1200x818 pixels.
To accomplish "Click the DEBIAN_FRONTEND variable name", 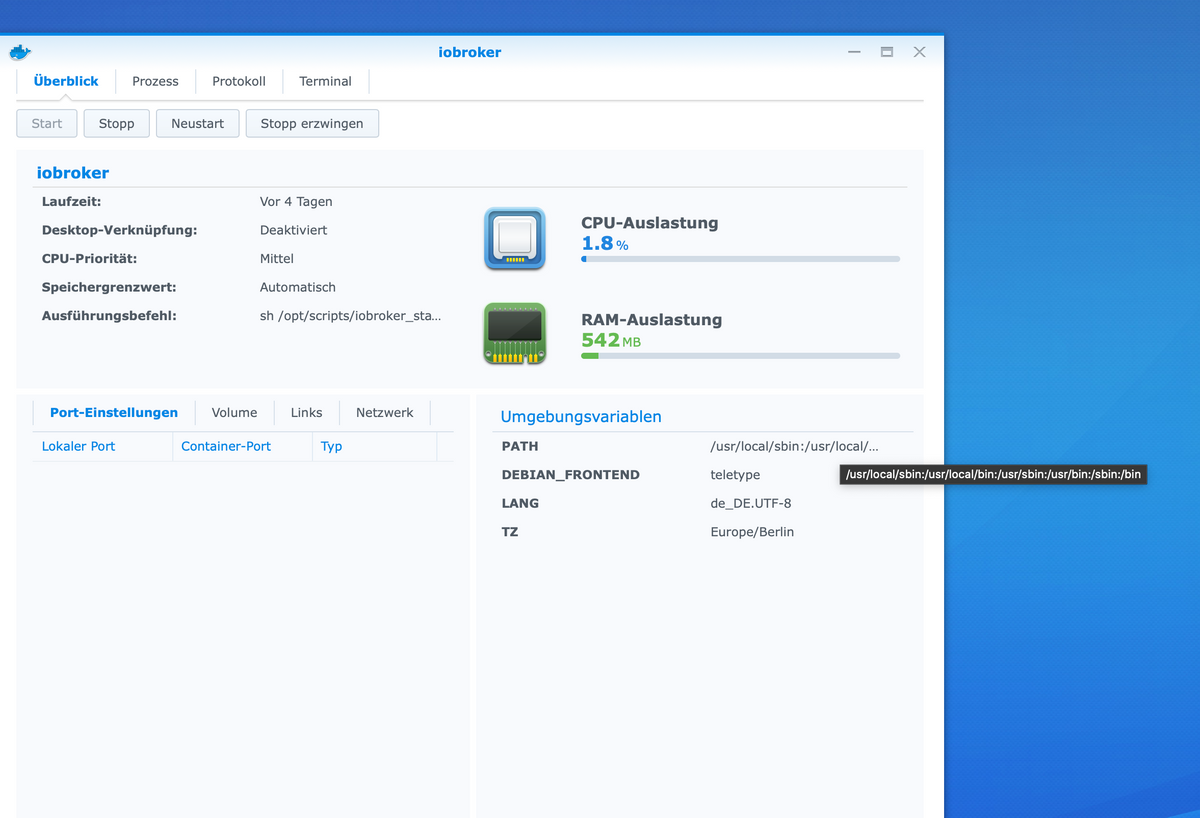I will pyautogui.click(x=570, y=475).
